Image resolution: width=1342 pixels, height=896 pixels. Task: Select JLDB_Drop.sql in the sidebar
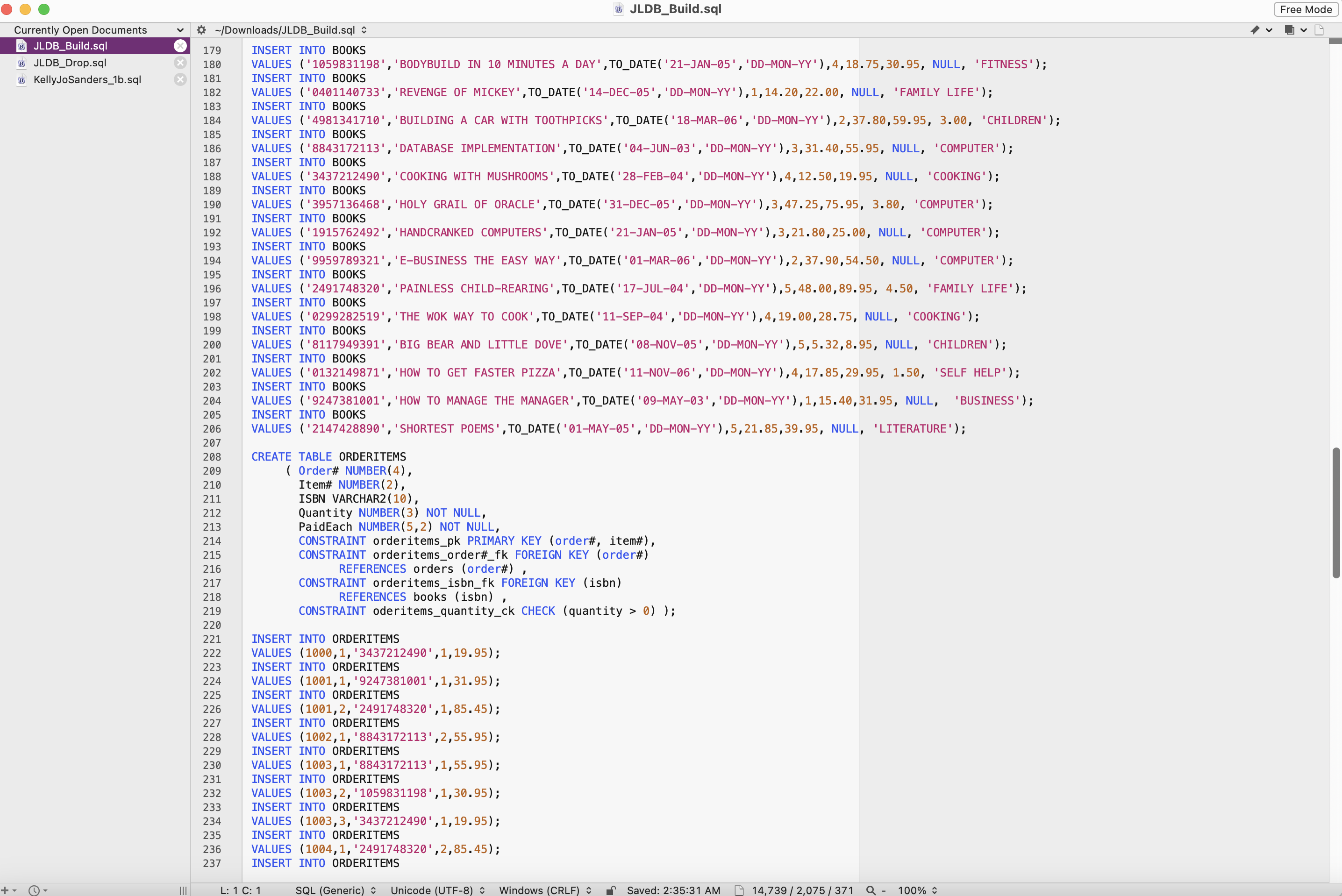pos(70,63)
